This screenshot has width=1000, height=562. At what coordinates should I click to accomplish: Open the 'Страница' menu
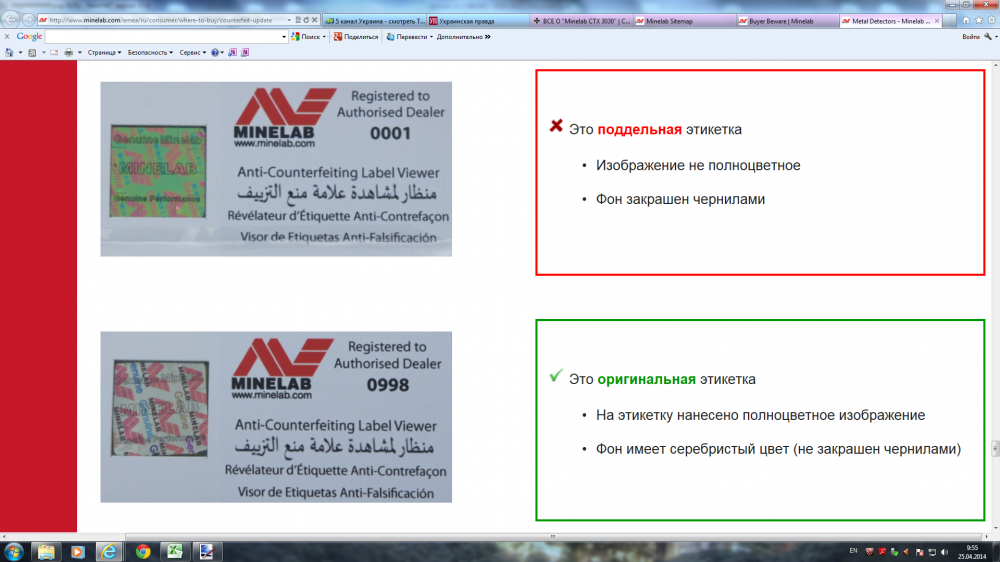(105, 52)
